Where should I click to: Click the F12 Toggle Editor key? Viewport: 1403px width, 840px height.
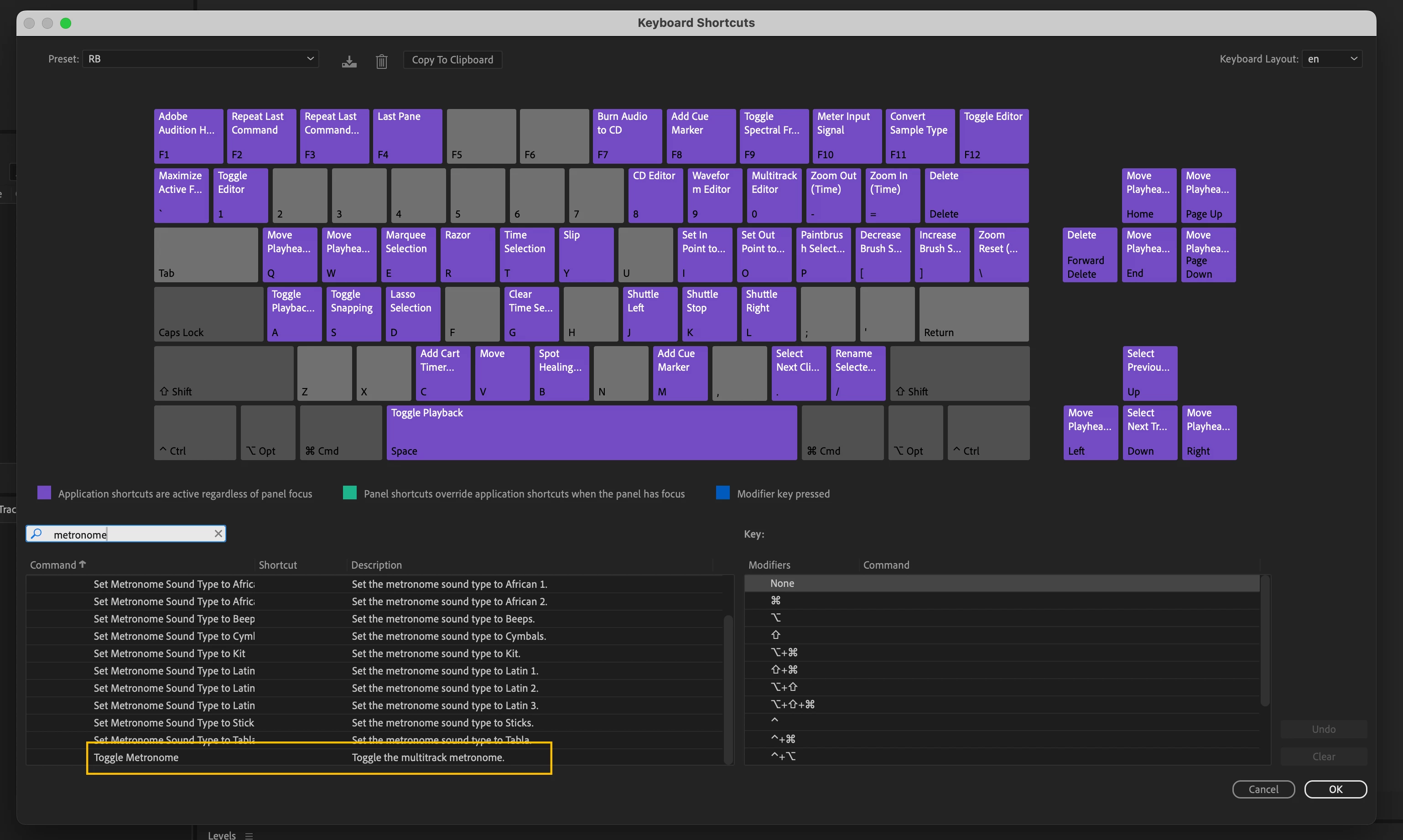(994, 136)
